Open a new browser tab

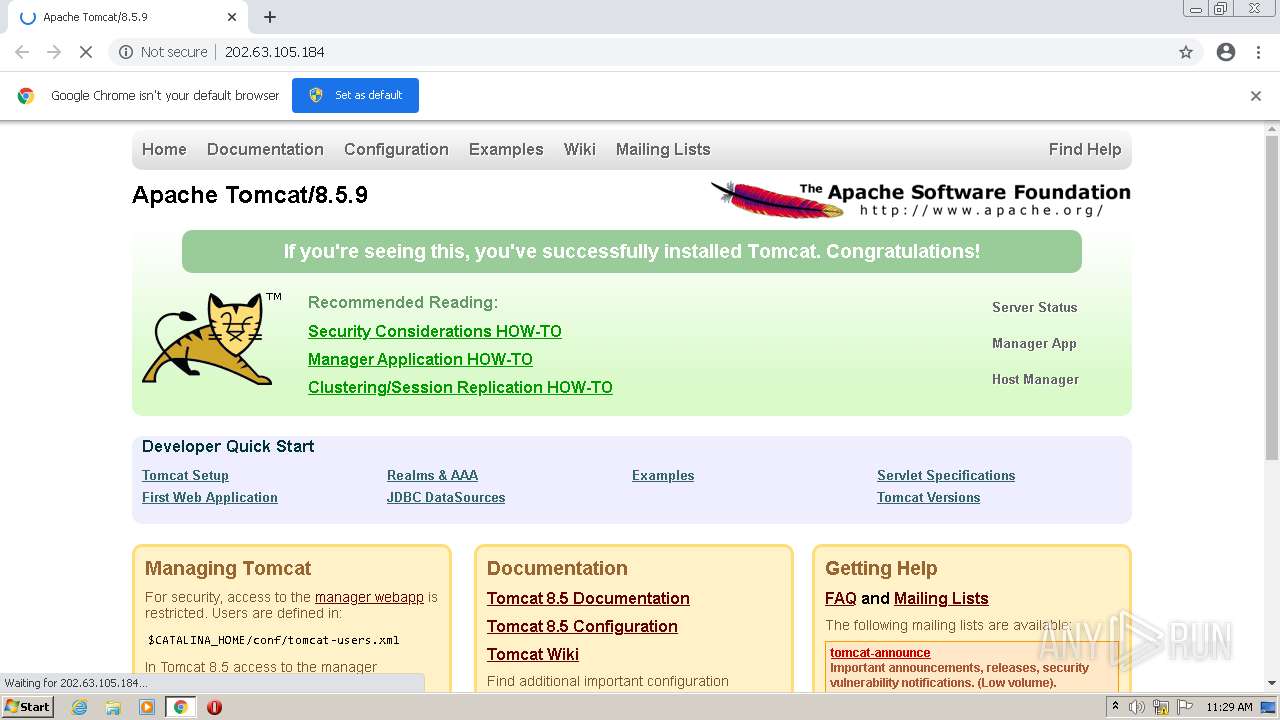point(270,17)
